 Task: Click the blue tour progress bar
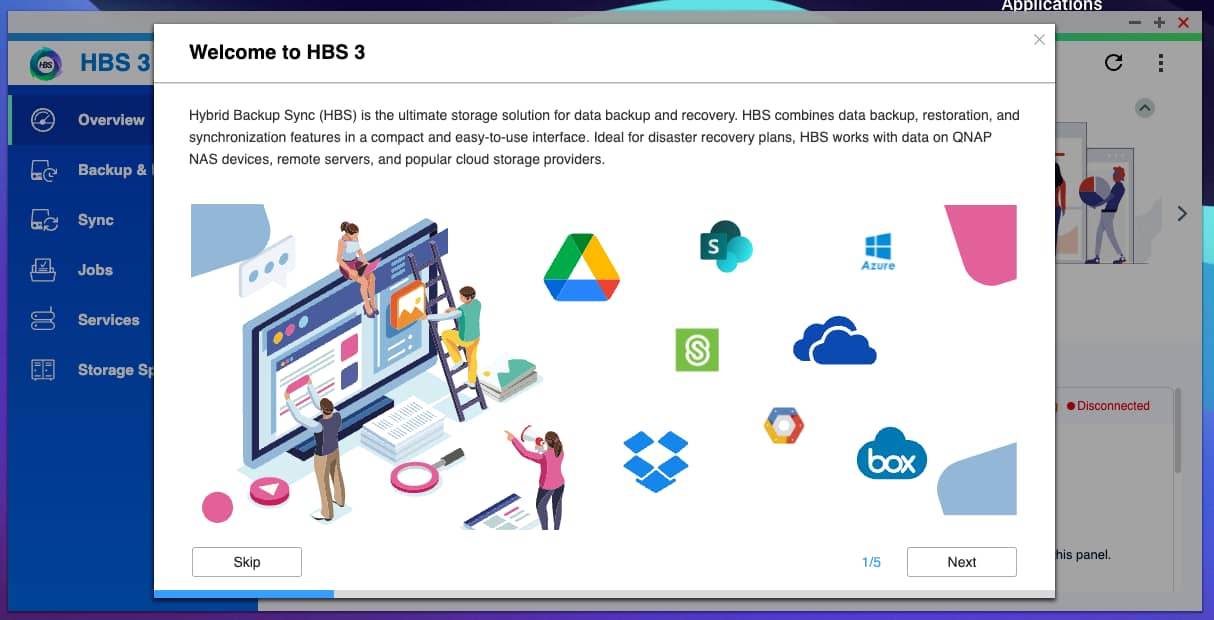tap(244, 594)
